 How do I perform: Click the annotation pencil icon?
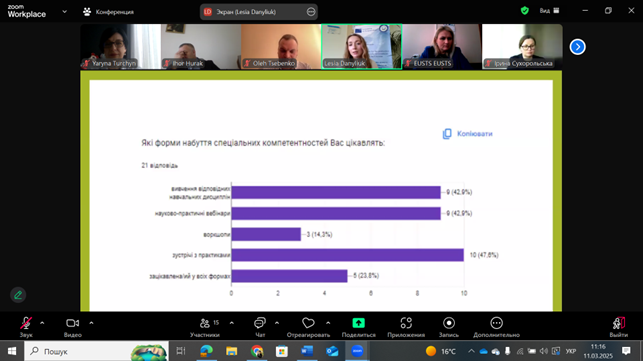18,295
